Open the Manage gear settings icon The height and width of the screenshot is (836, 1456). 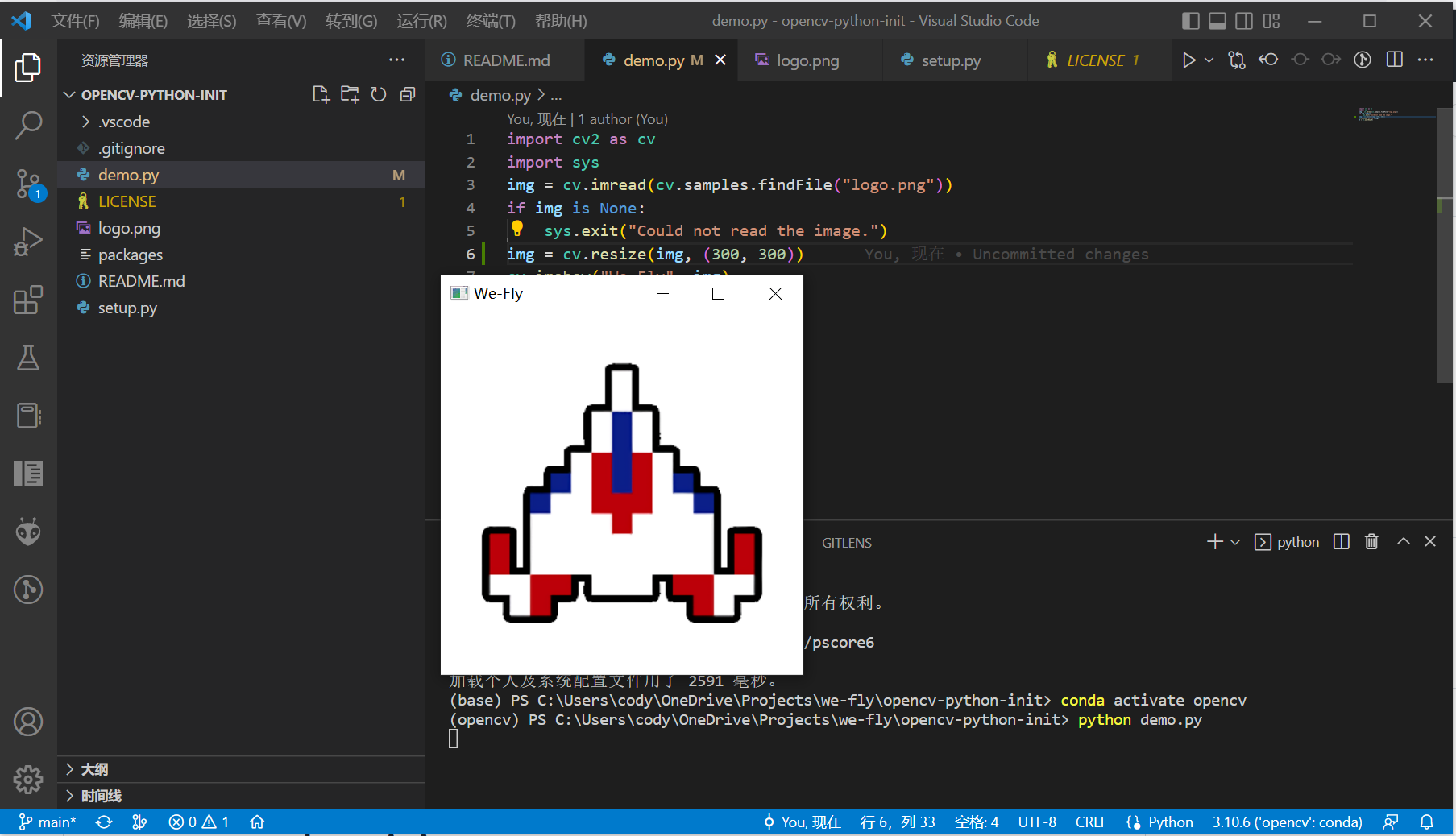pos(28,779)
